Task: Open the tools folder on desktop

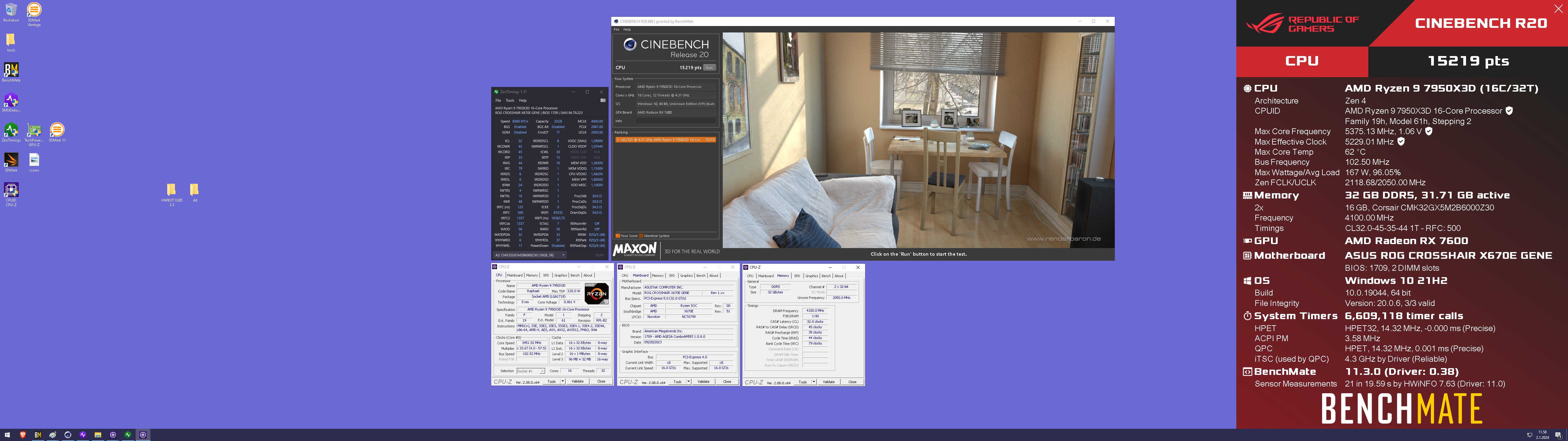Action: pos(11,42)
